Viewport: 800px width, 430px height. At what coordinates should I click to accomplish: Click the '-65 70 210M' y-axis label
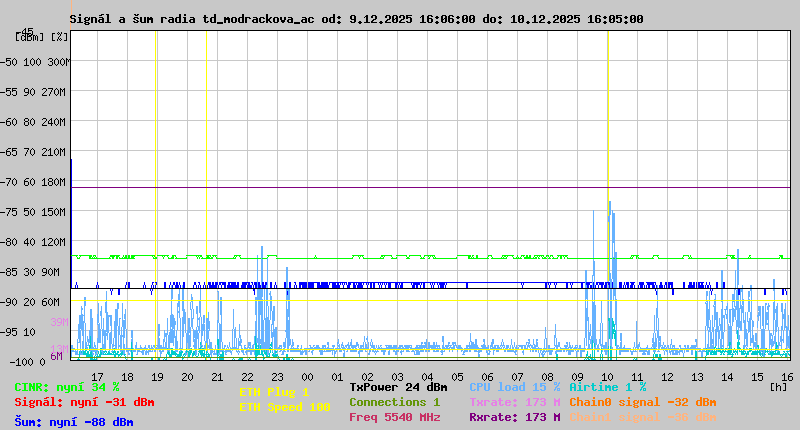tap(33, 152)
